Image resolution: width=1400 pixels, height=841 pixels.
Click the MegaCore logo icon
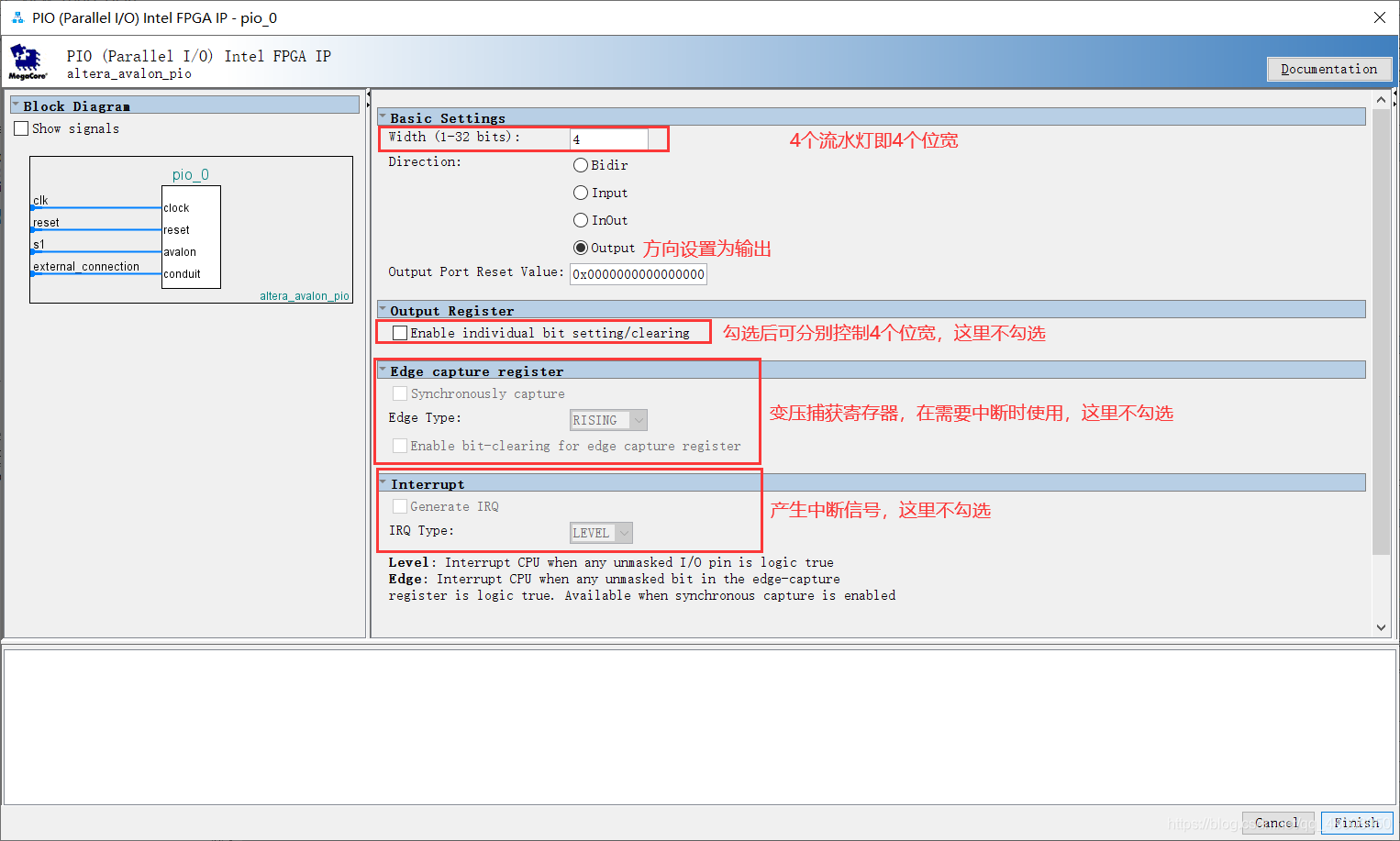(27, 62)
